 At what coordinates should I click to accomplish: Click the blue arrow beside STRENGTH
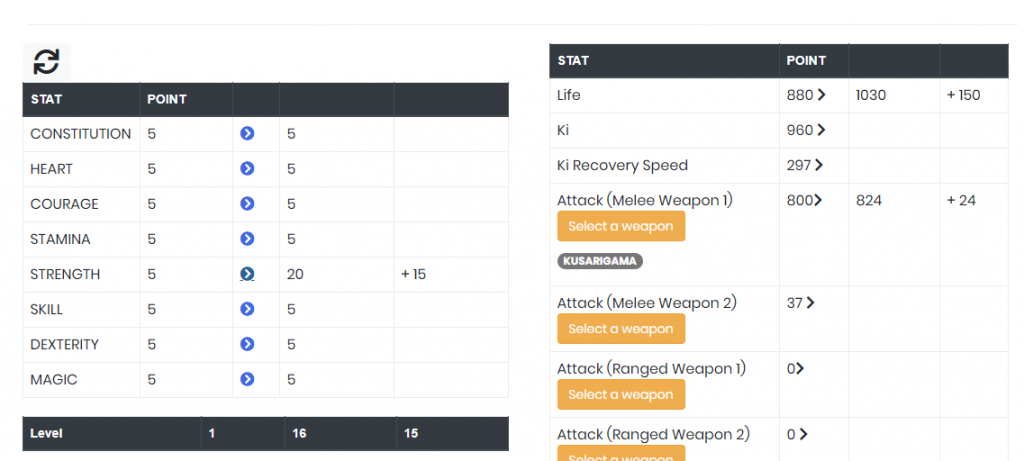247,274
